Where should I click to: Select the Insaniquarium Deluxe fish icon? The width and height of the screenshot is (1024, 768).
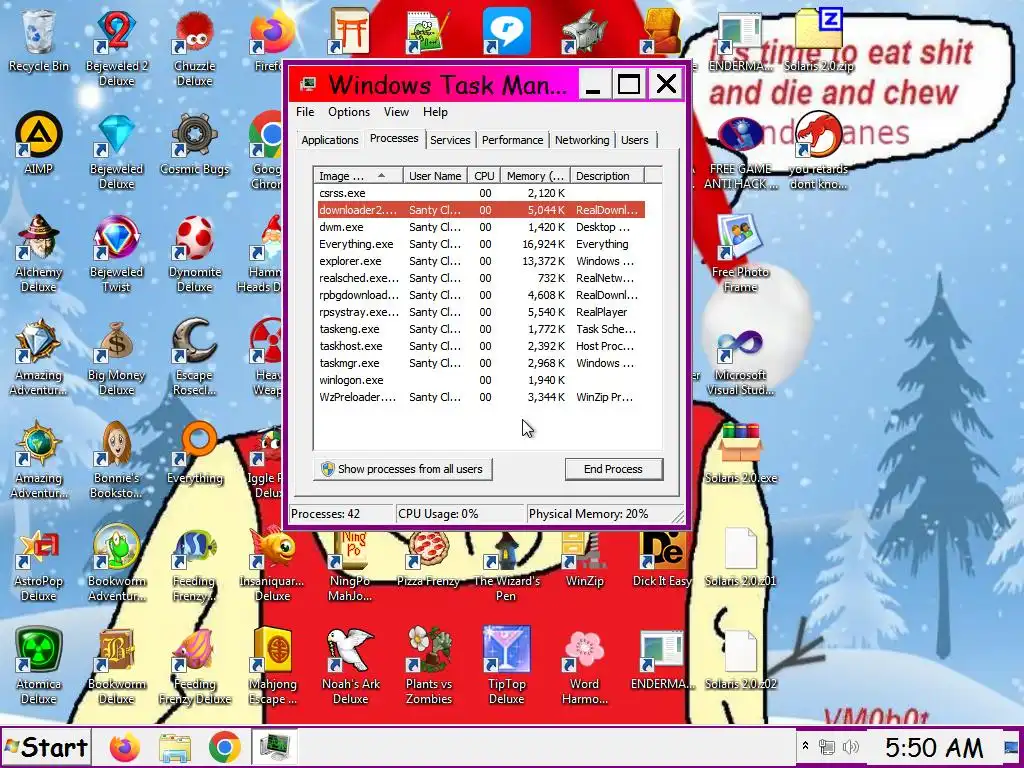[272, 563]
